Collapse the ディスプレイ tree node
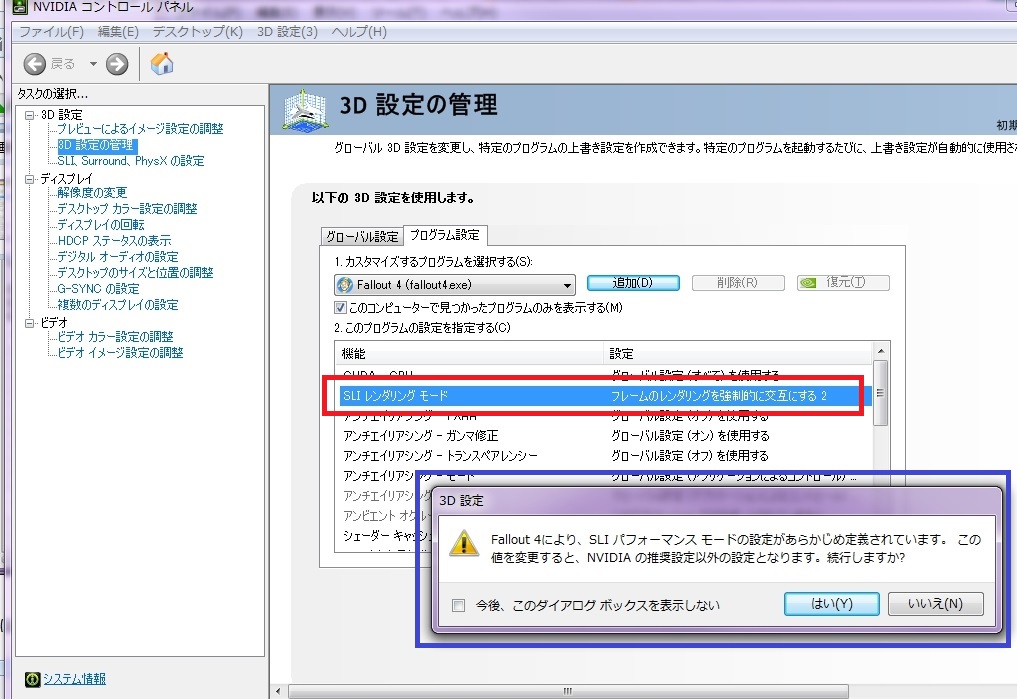 point(30,179)
